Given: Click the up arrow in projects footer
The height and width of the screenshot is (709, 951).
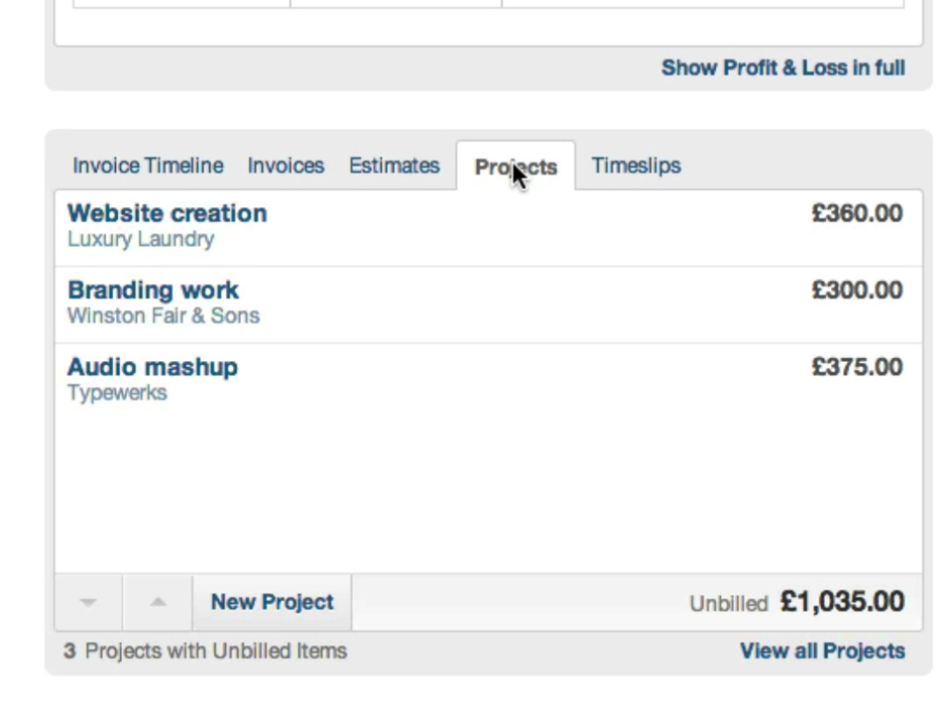Looking at the screenshot, I should (158, 602).
